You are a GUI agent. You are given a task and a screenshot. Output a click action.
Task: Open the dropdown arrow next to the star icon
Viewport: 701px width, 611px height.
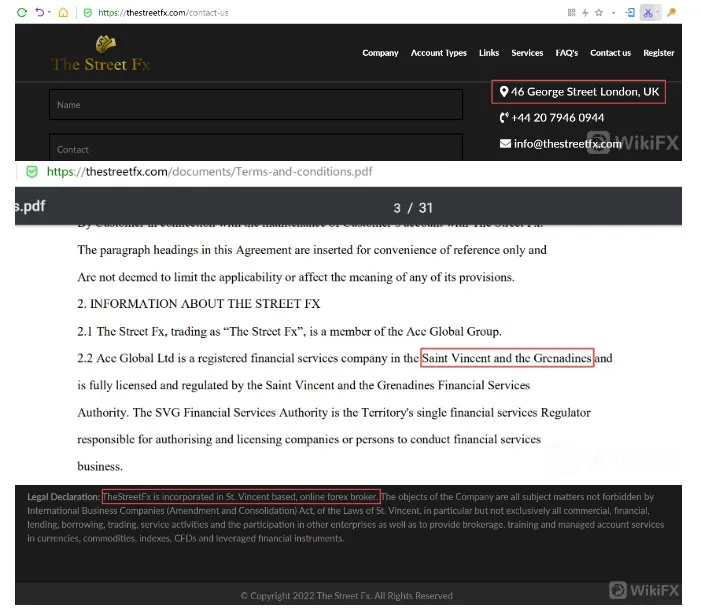[x=613, y=13]
